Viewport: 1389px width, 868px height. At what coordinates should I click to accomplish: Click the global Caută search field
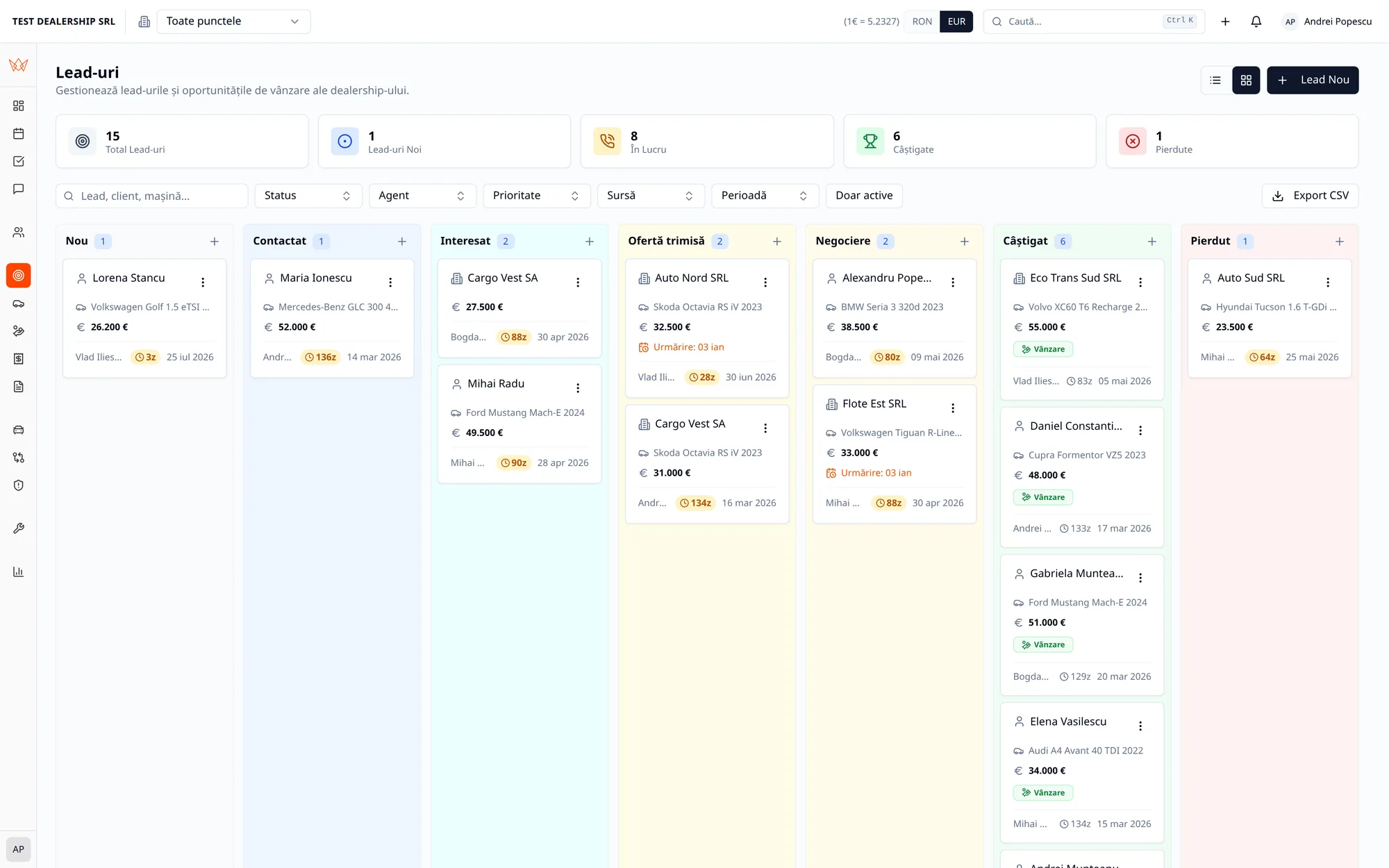[x=1094, y=22]
